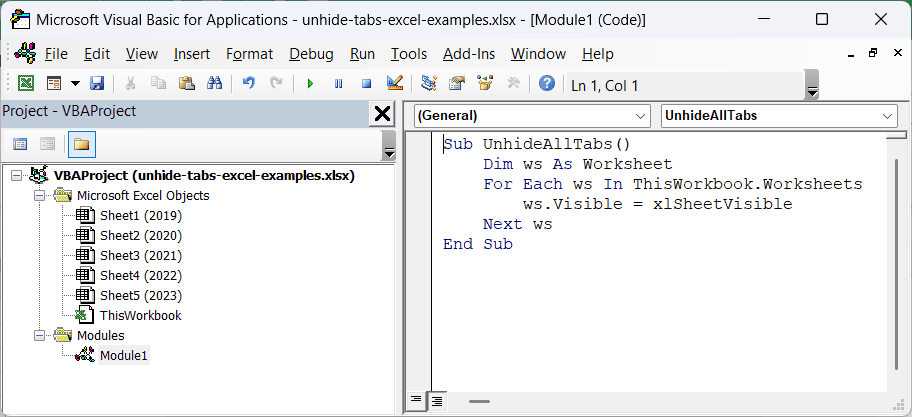The width and height of the screenshot is (912, 417).
Task: Toggle Design Mode icon
Action: [x=395, y=84]
